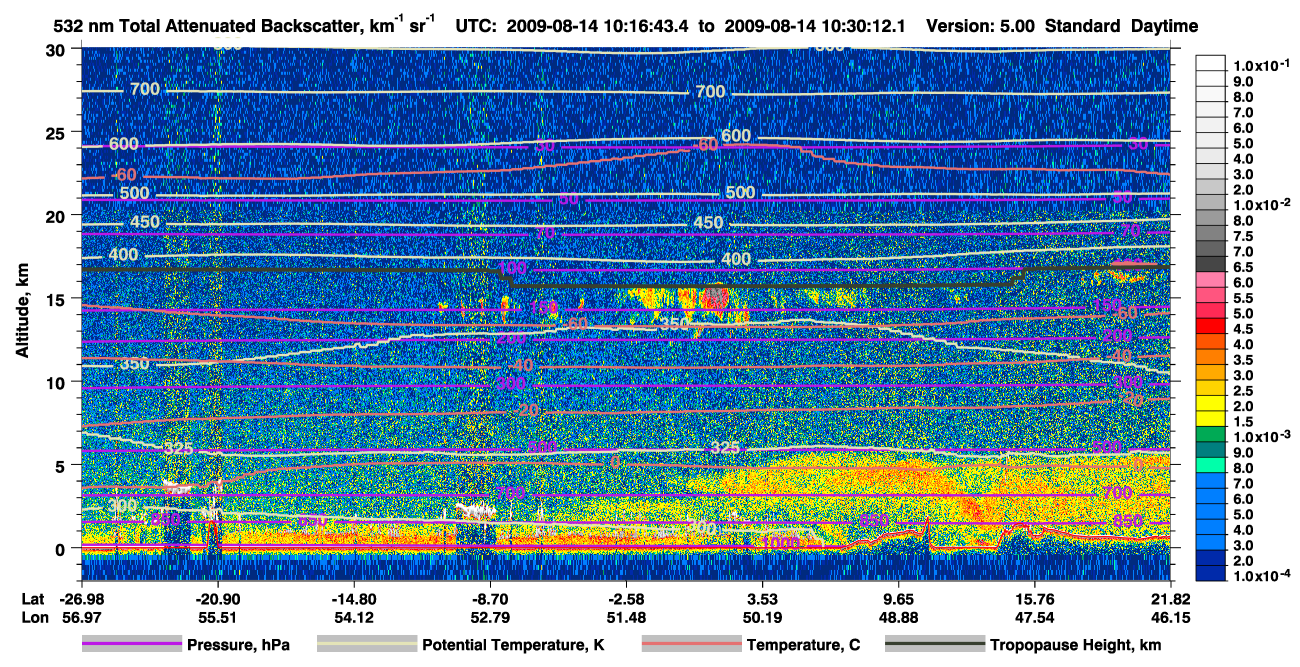Click longitude value '51.48'
1300x667 pixels.
(626, 617)
